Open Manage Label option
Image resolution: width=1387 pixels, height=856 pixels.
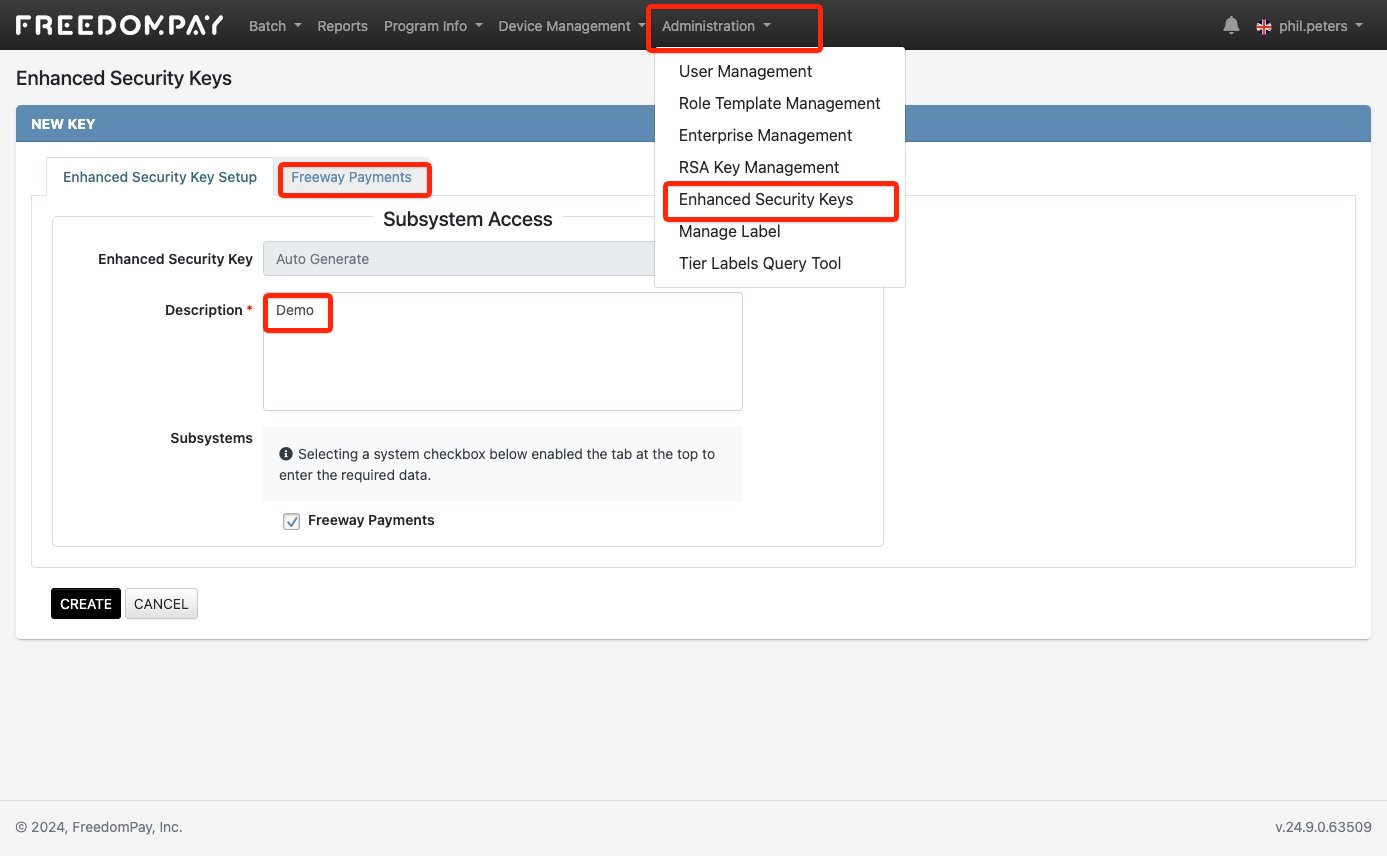[780, 231]
